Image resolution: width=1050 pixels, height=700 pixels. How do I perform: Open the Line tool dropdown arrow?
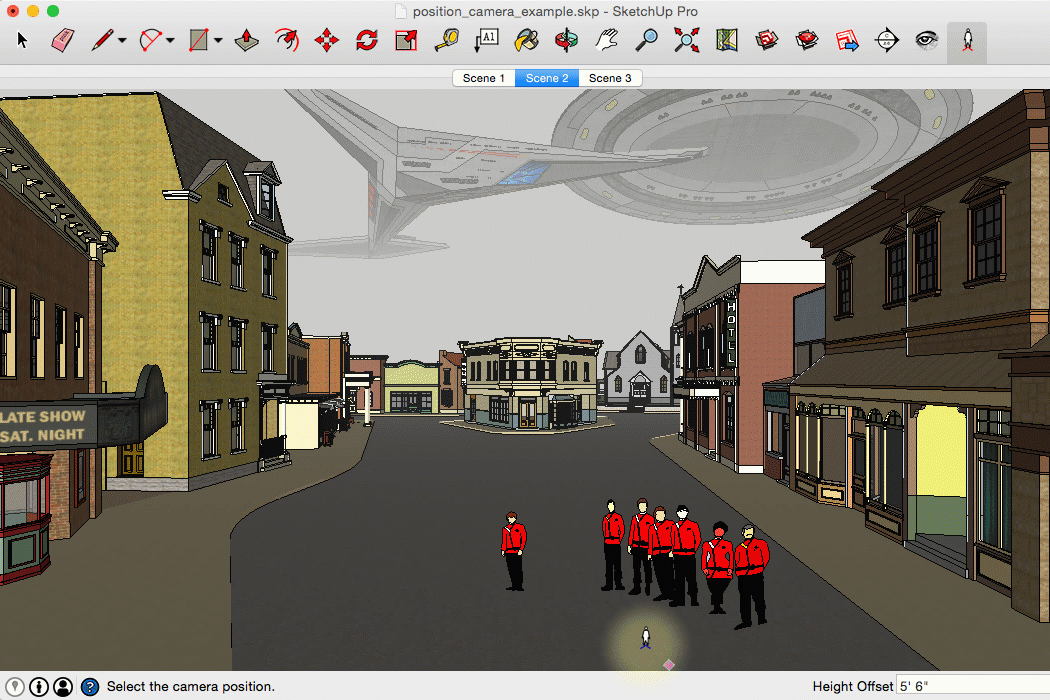(122, 41)
